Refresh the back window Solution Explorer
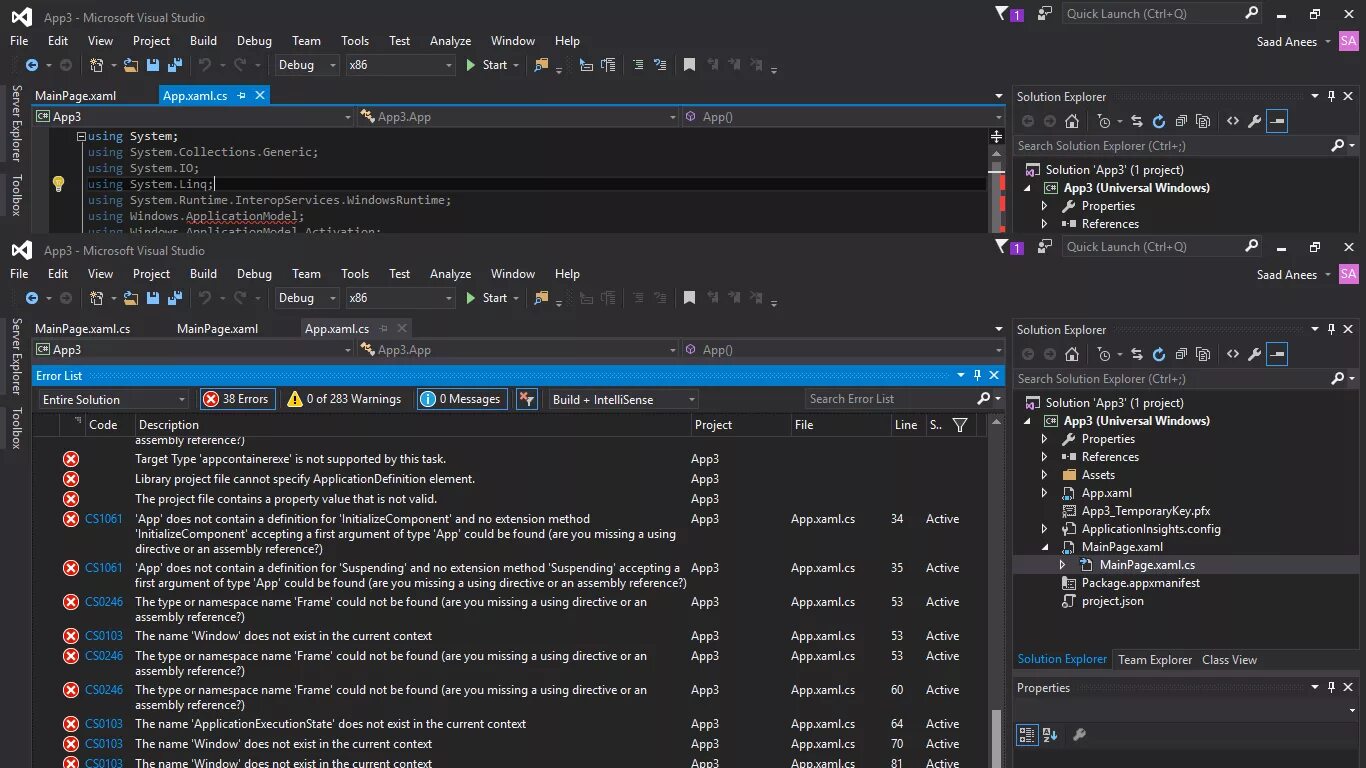Viewport: 1366px width, 768px height. 1158,121
